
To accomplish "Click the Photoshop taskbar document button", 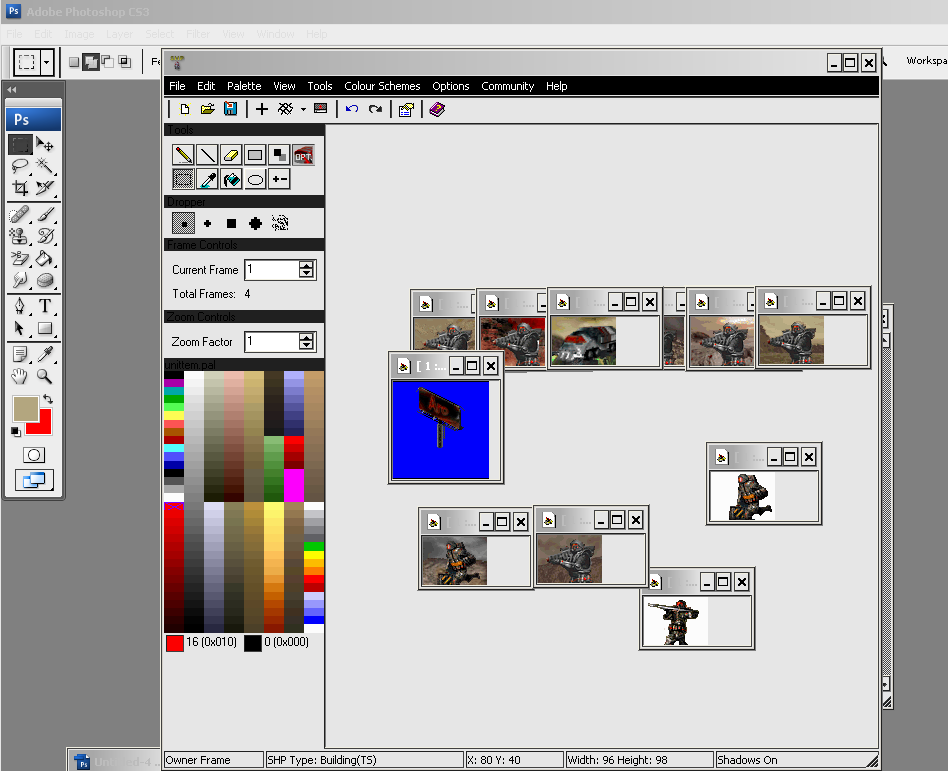I will (x=112, y=761).
